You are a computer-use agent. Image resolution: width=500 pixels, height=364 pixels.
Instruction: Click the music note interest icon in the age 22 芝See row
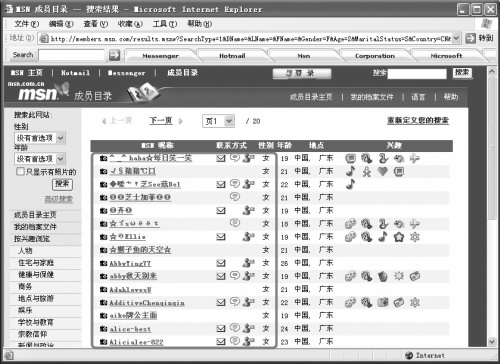point(350,184)
